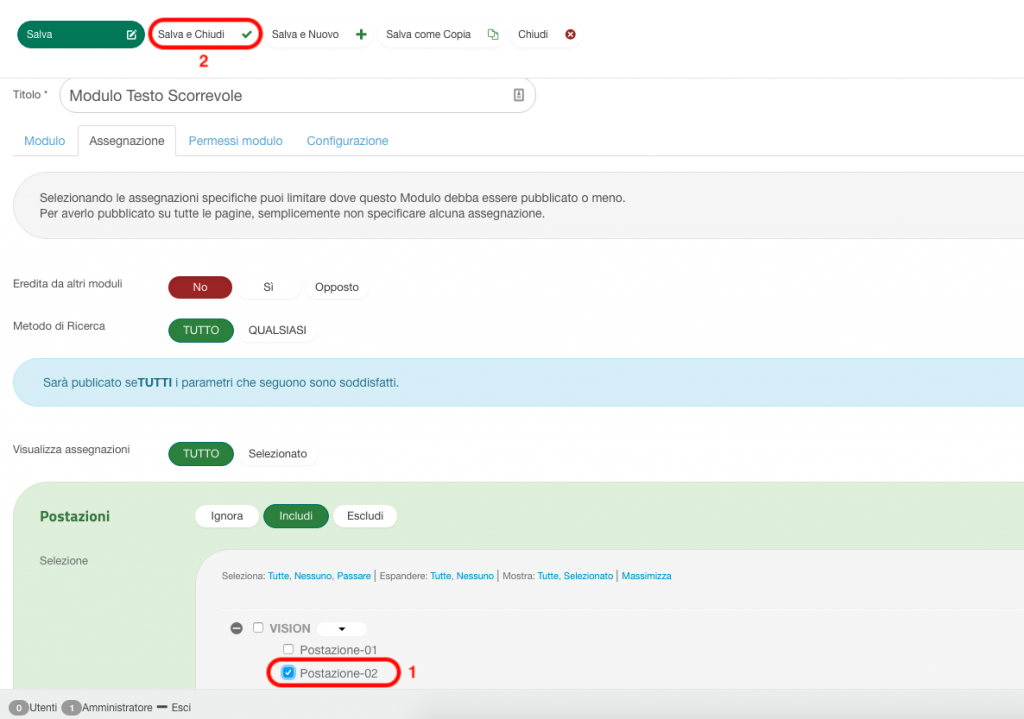This screenshot has height=719, width=1024.
Task: Check the Postazione-01 checkbox
Action: pos(288,649)
